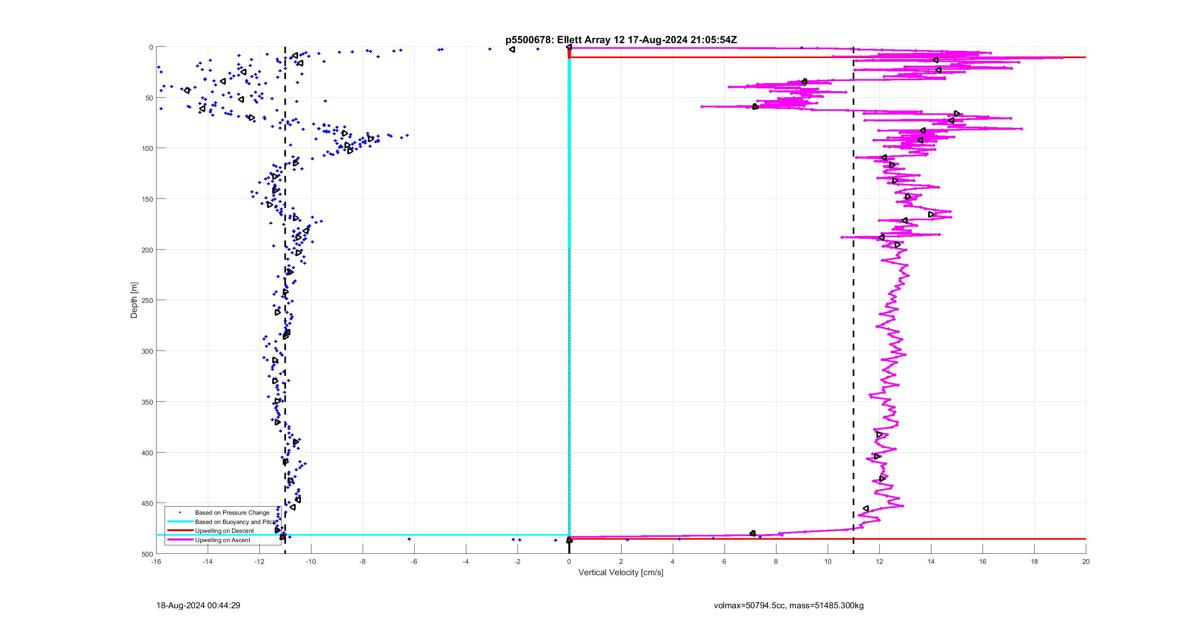Viewport: 1200px width, 622px height.
Task: Click the "volmax=50794.5cc, mass=51485.300kg" footer text
Action: [x=789, y=605]
